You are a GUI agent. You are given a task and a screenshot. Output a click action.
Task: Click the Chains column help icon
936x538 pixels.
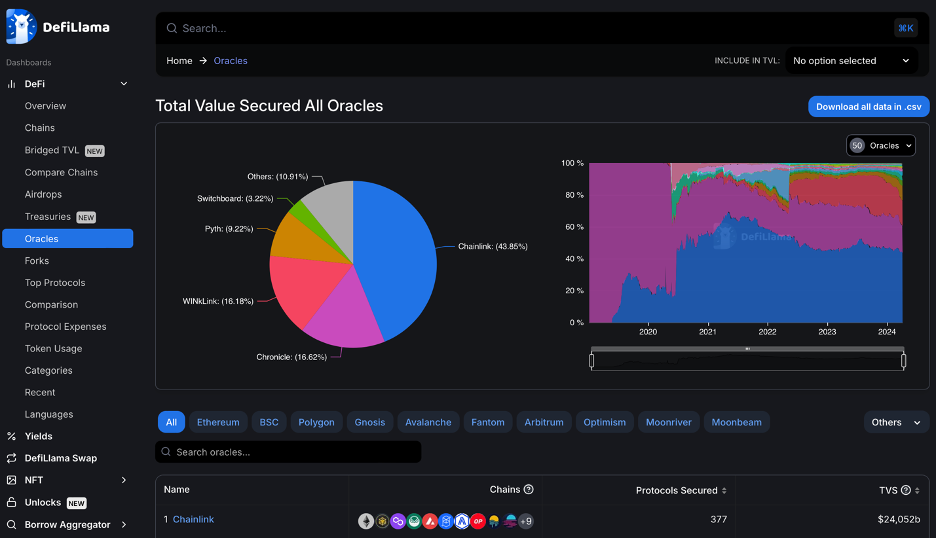(x=528, y=489)
